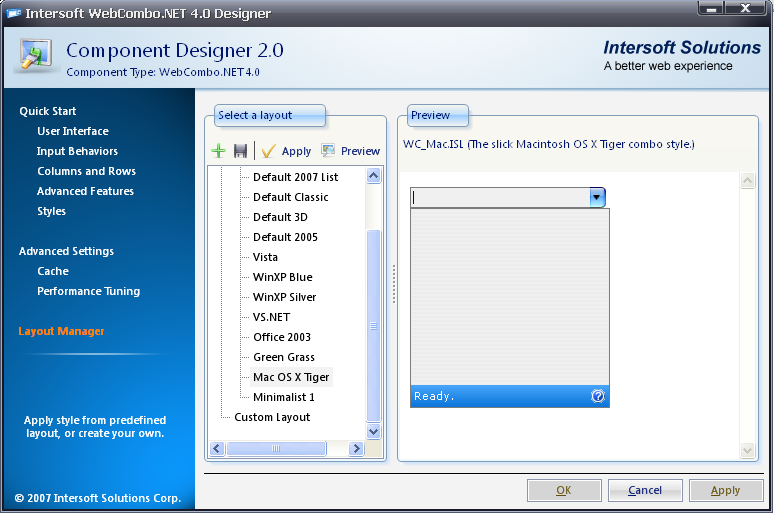Click the Cancel button
This screenshot has width=774, height=514.
pos(645,490)
